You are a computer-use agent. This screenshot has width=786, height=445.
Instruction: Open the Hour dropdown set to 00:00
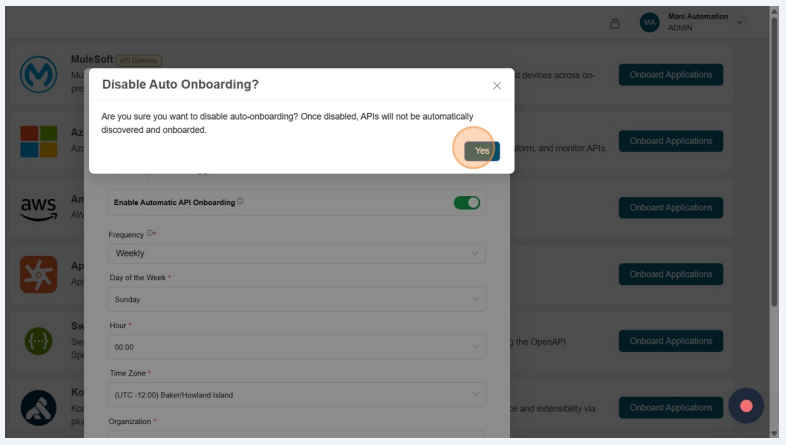tap(296, 347)
